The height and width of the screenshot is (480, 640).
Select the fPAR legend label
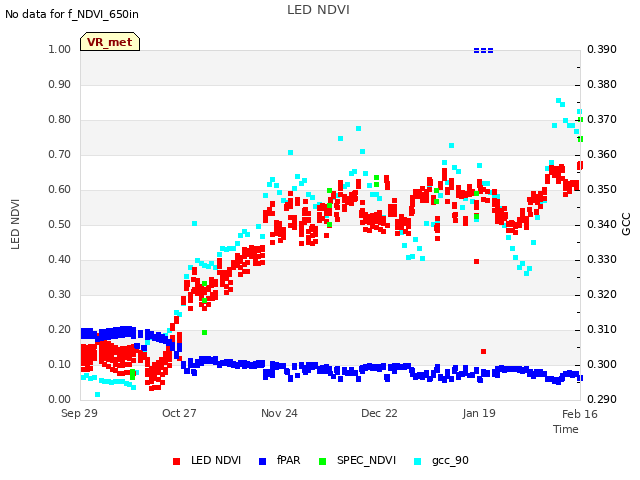tap(289, 460)
